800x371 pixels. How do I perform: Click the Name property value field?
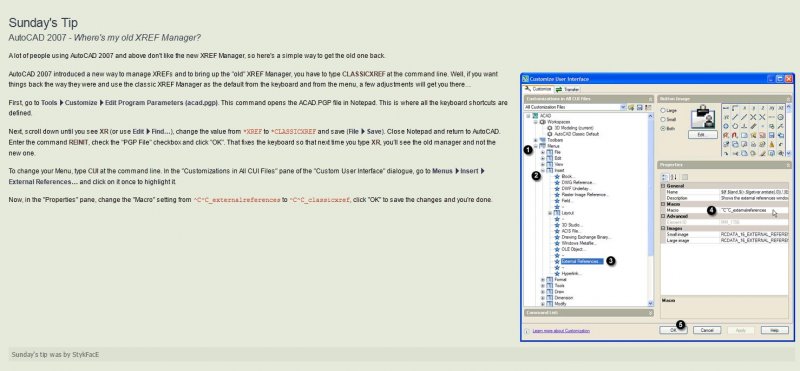click(754, 192)
